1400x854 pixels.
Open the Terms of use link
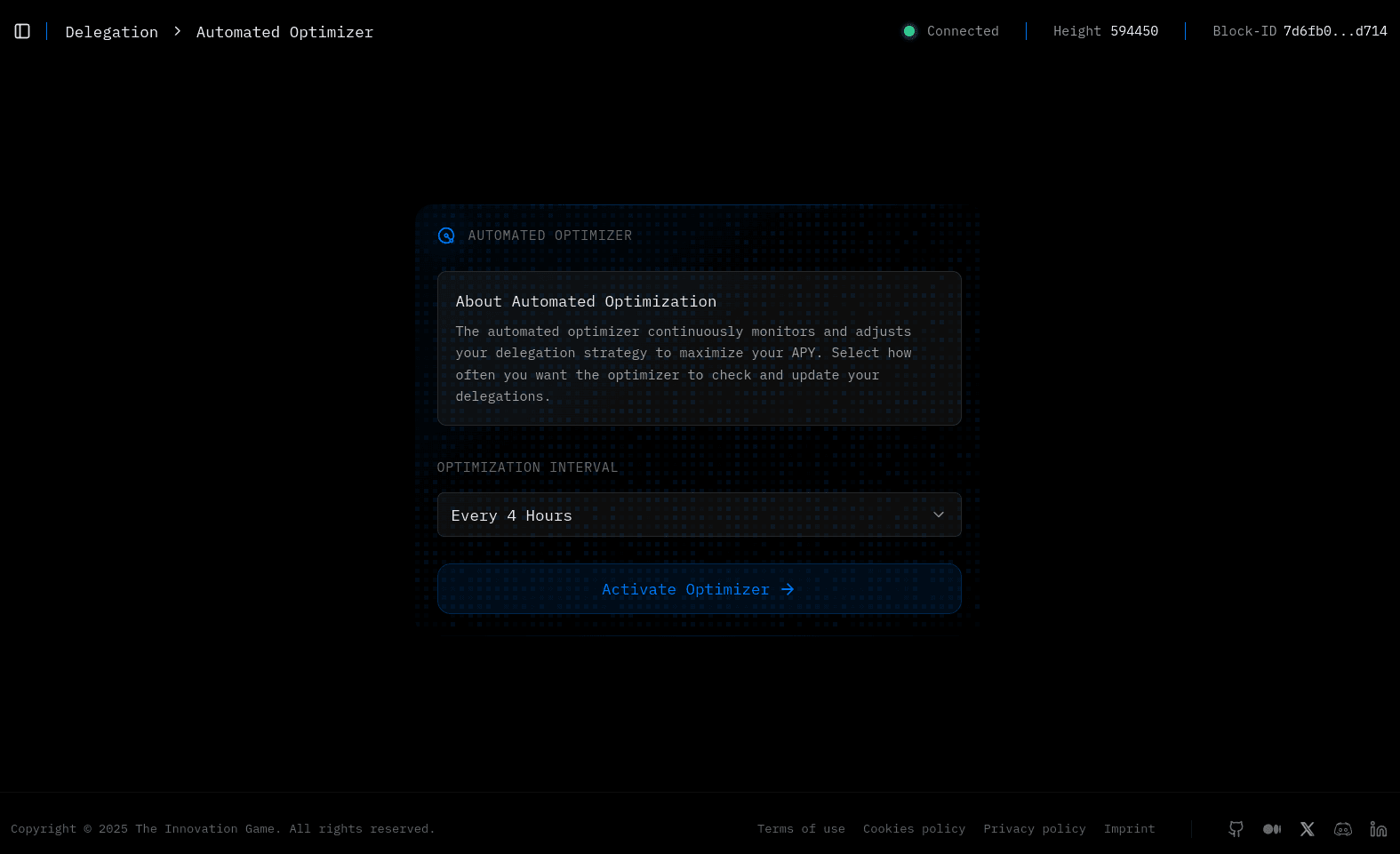(801, 829)
